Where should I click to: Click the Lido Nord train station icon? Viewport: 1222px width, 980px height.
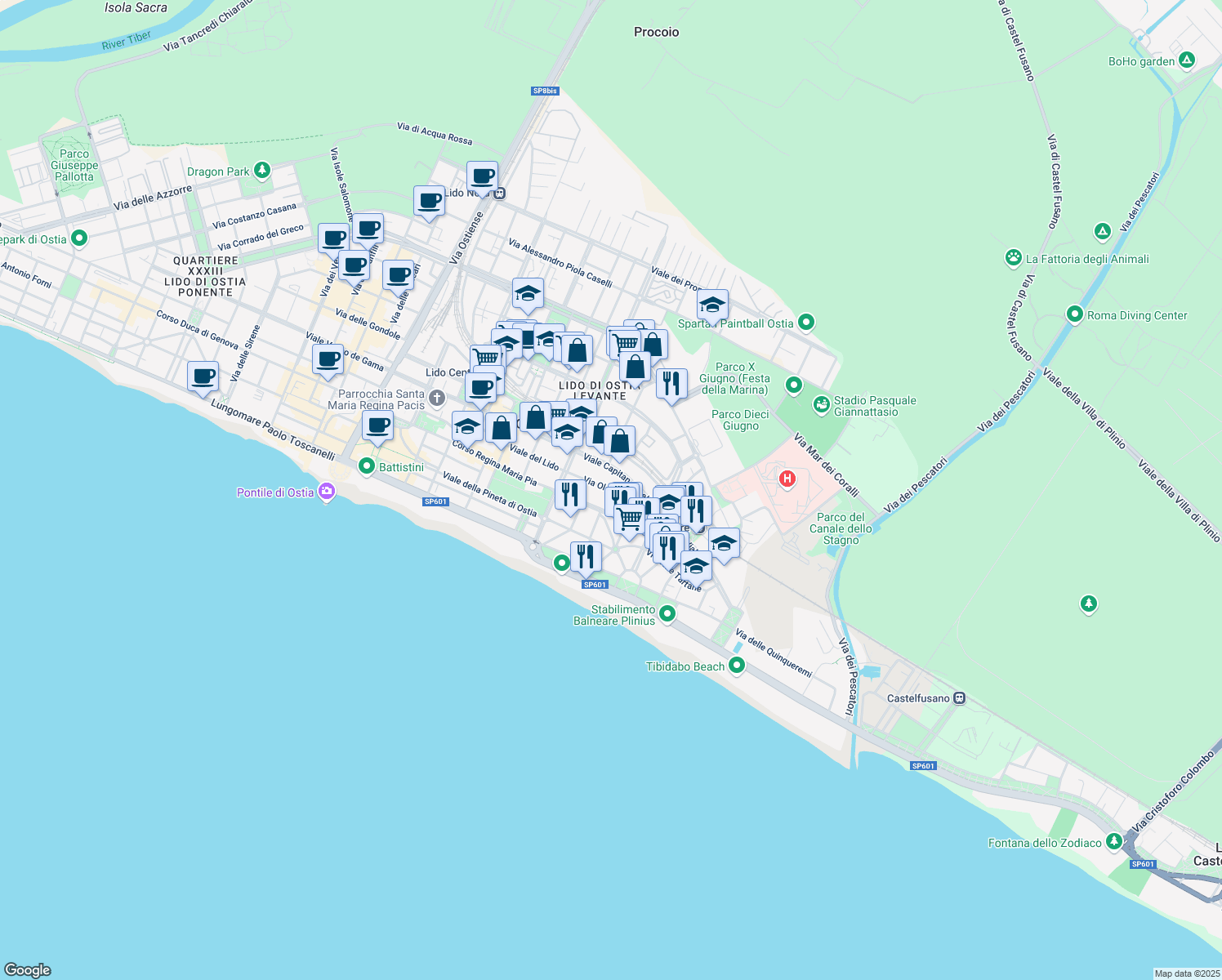click(499, 194)
